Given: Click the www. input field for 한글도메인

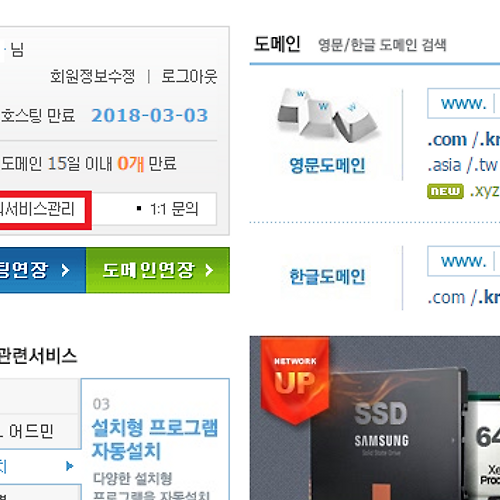Looking at the screenshot, I should tap(464, 261).
